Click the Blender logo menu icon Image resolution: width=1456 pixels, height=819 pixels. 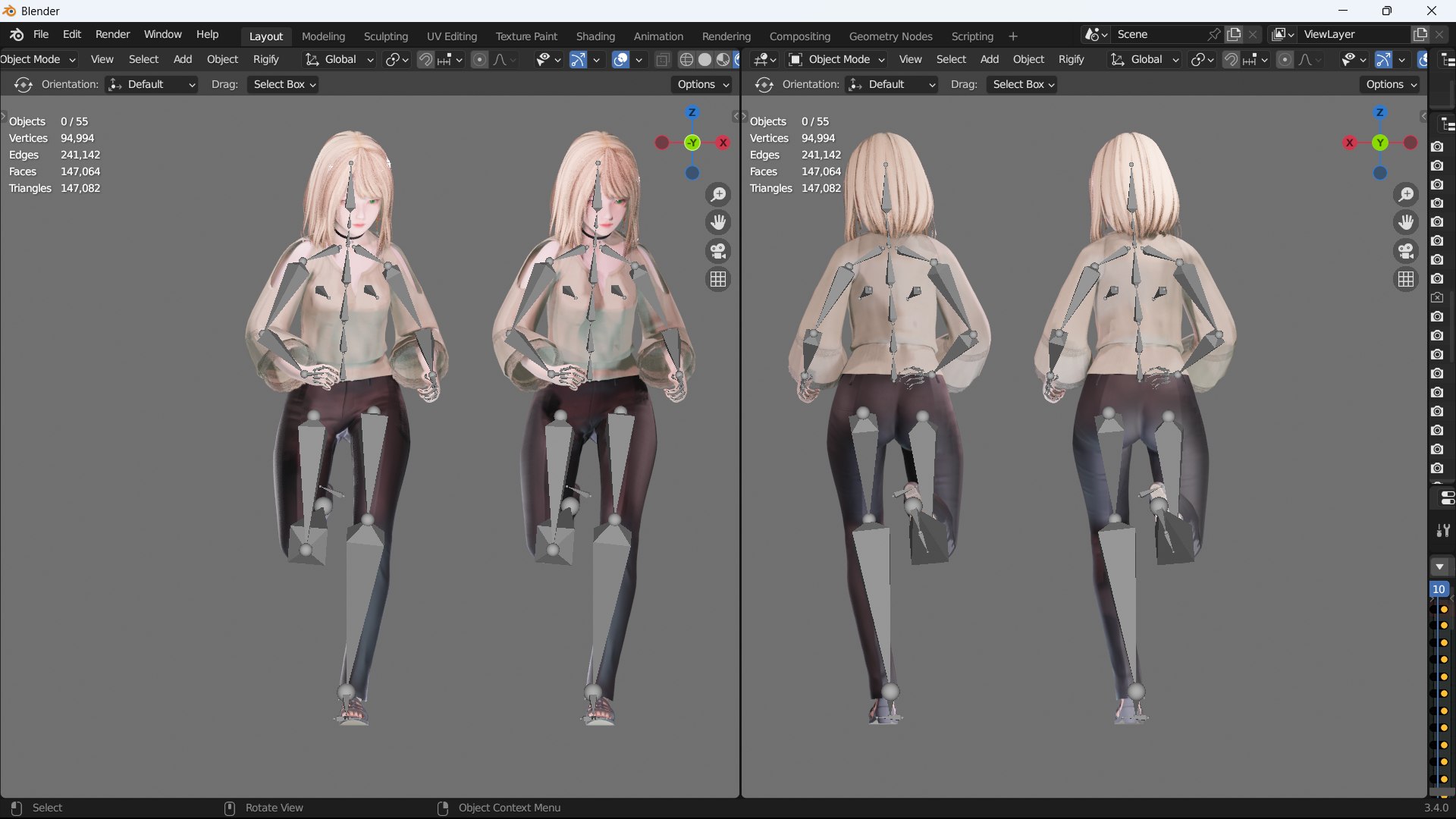(17, 35)
